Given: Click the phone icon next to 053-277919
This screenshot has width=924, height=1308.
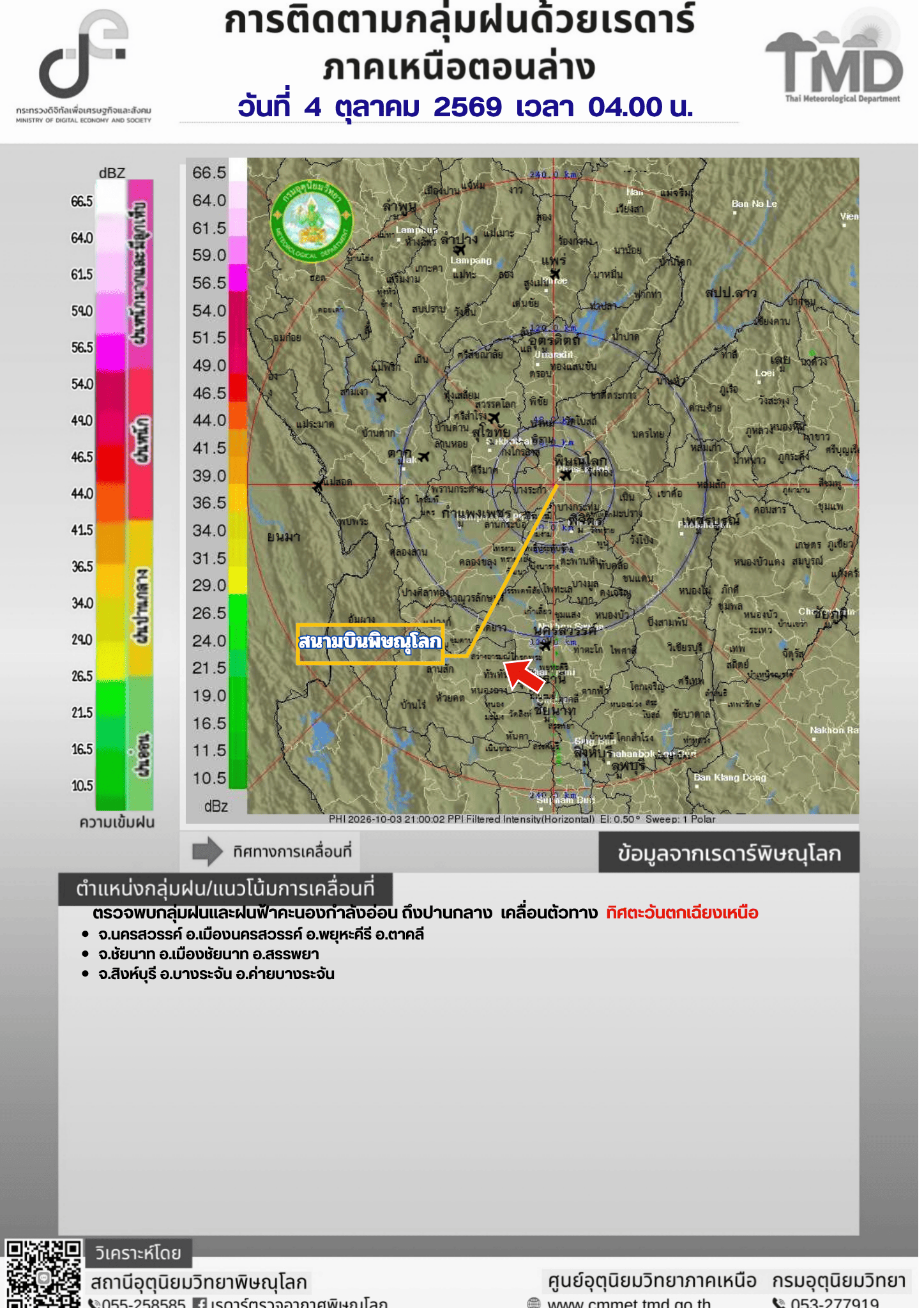Looking at the screenshot, I should (778, 1303).
